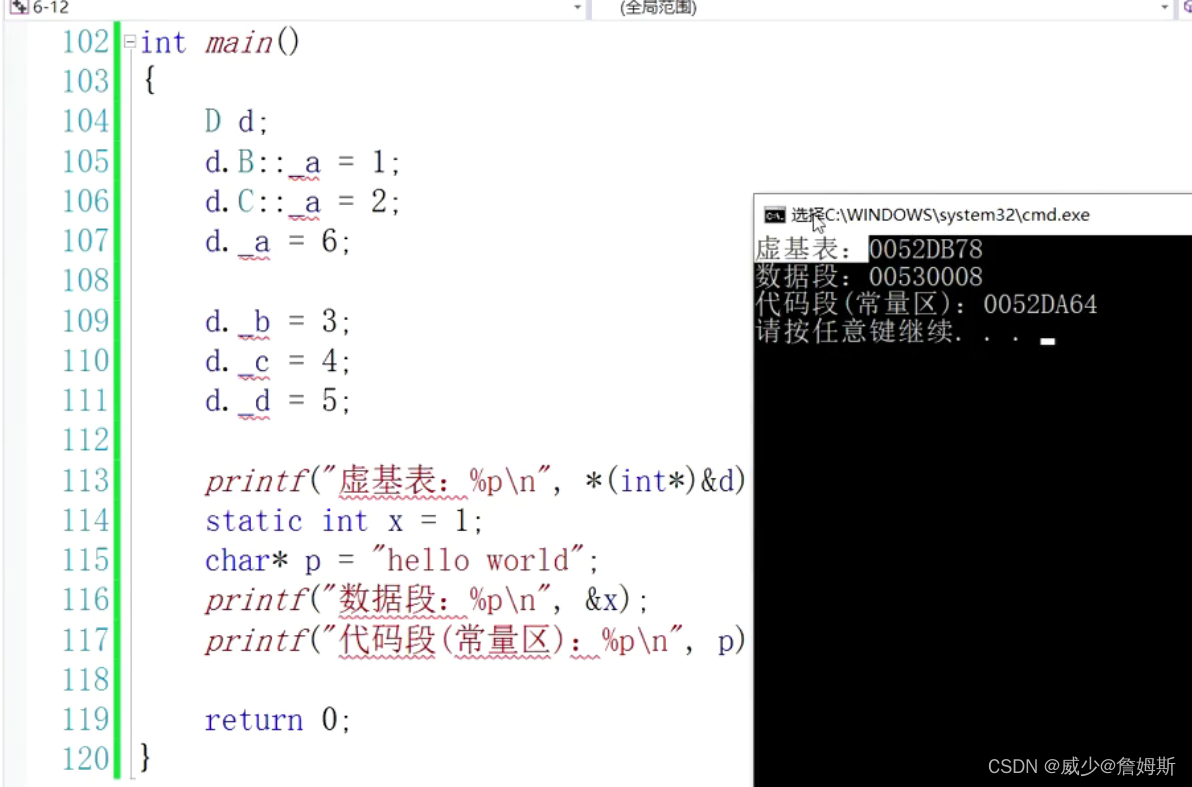Click 'return 0;' on line 119
The image size is (1192, 787).
(277, 720)
